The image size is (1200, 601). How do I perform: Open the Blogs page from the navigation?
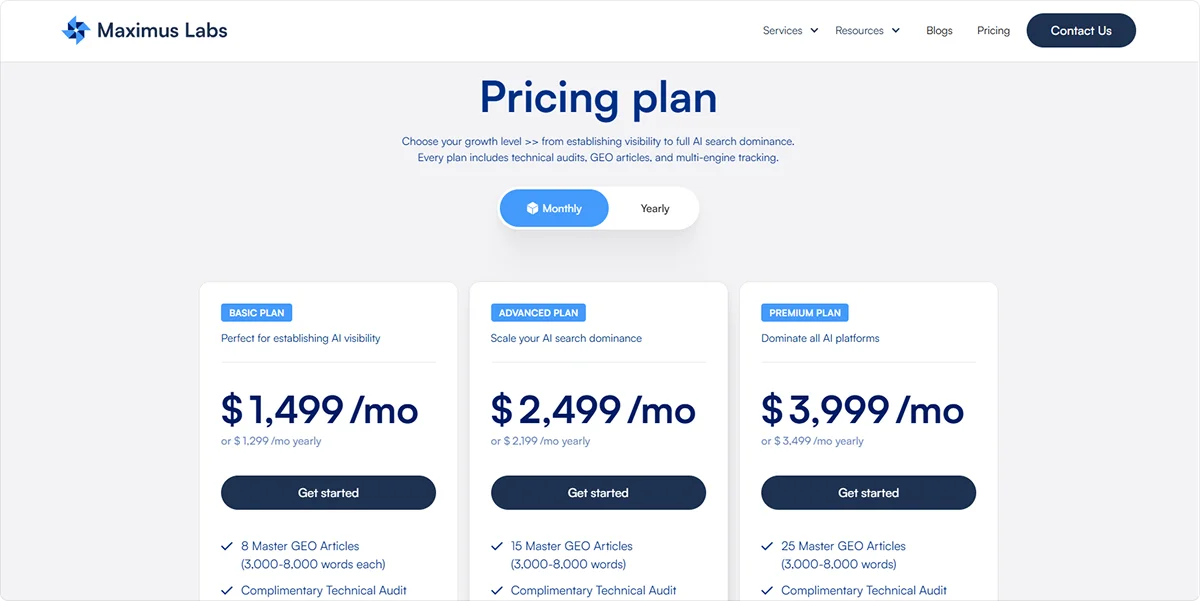point(939,30)
